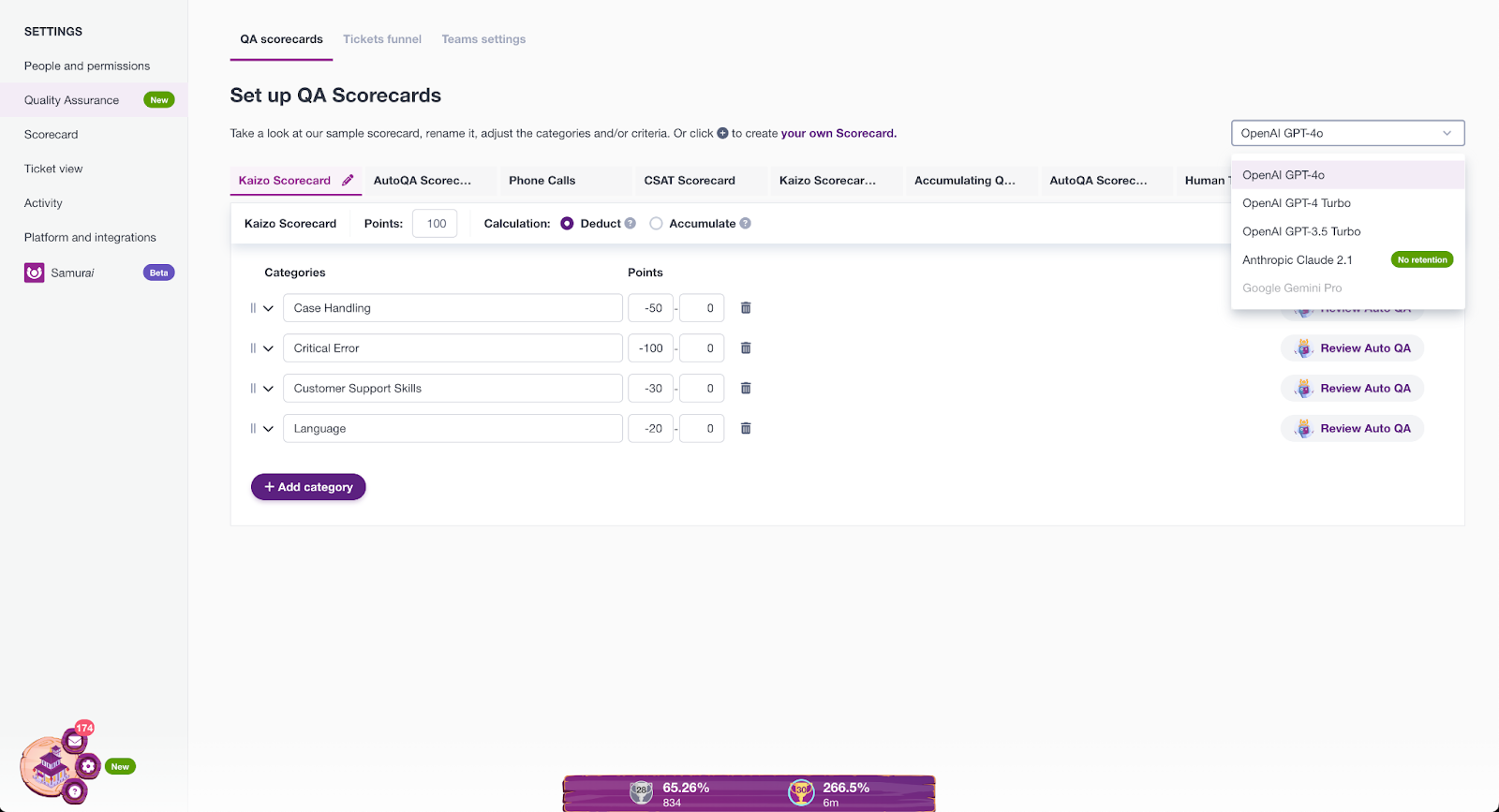Choose Google Gemini Pro model
Image resolution: width=1499 pixels, height=812 pixels.
(1347, 288)
